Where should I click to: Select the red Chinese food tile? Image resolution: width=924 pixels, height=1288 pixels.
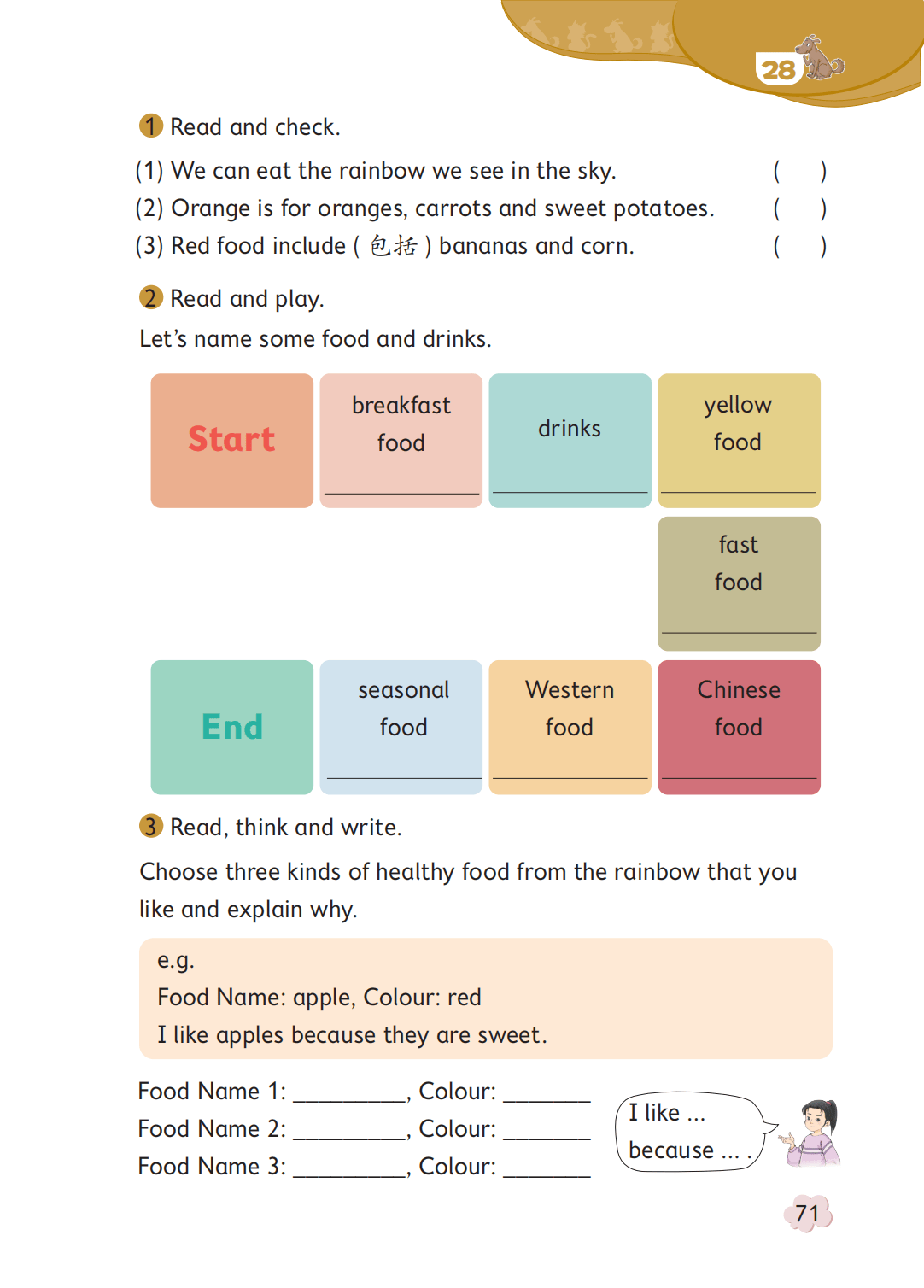tap(739, 709)
